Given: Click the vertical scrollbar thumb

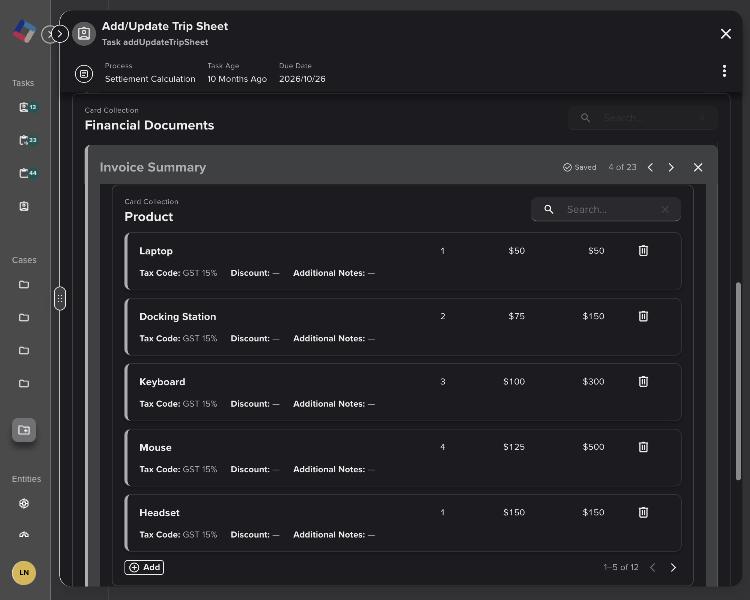Looking at the screenshot, I should click(x=738, y=381).
